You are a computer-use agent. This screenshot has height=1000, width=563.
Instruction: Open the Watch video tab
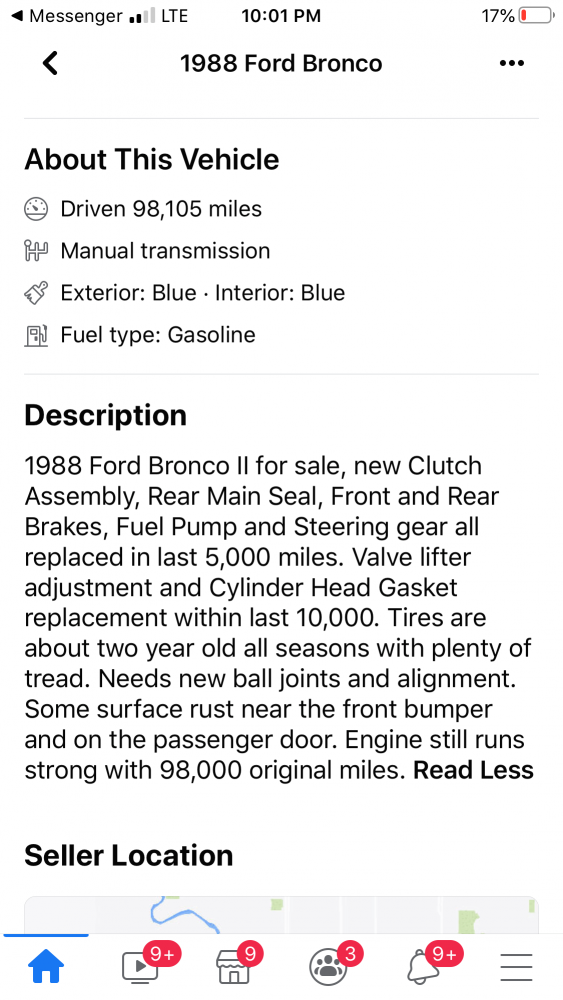140,966
